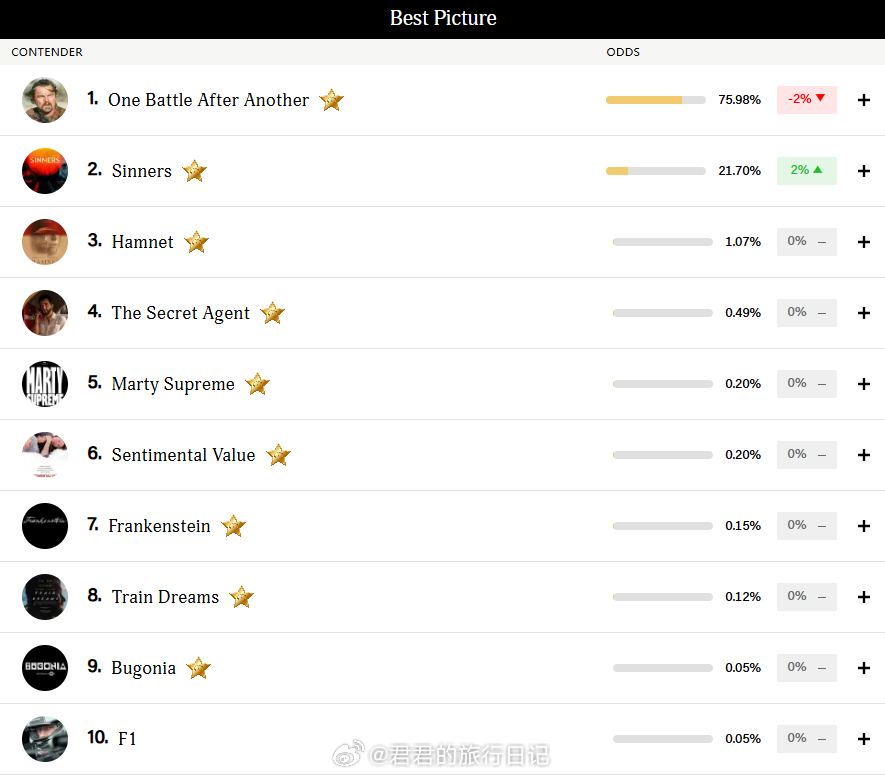Click the gold star beside One Battle After Another

[331, 100]
